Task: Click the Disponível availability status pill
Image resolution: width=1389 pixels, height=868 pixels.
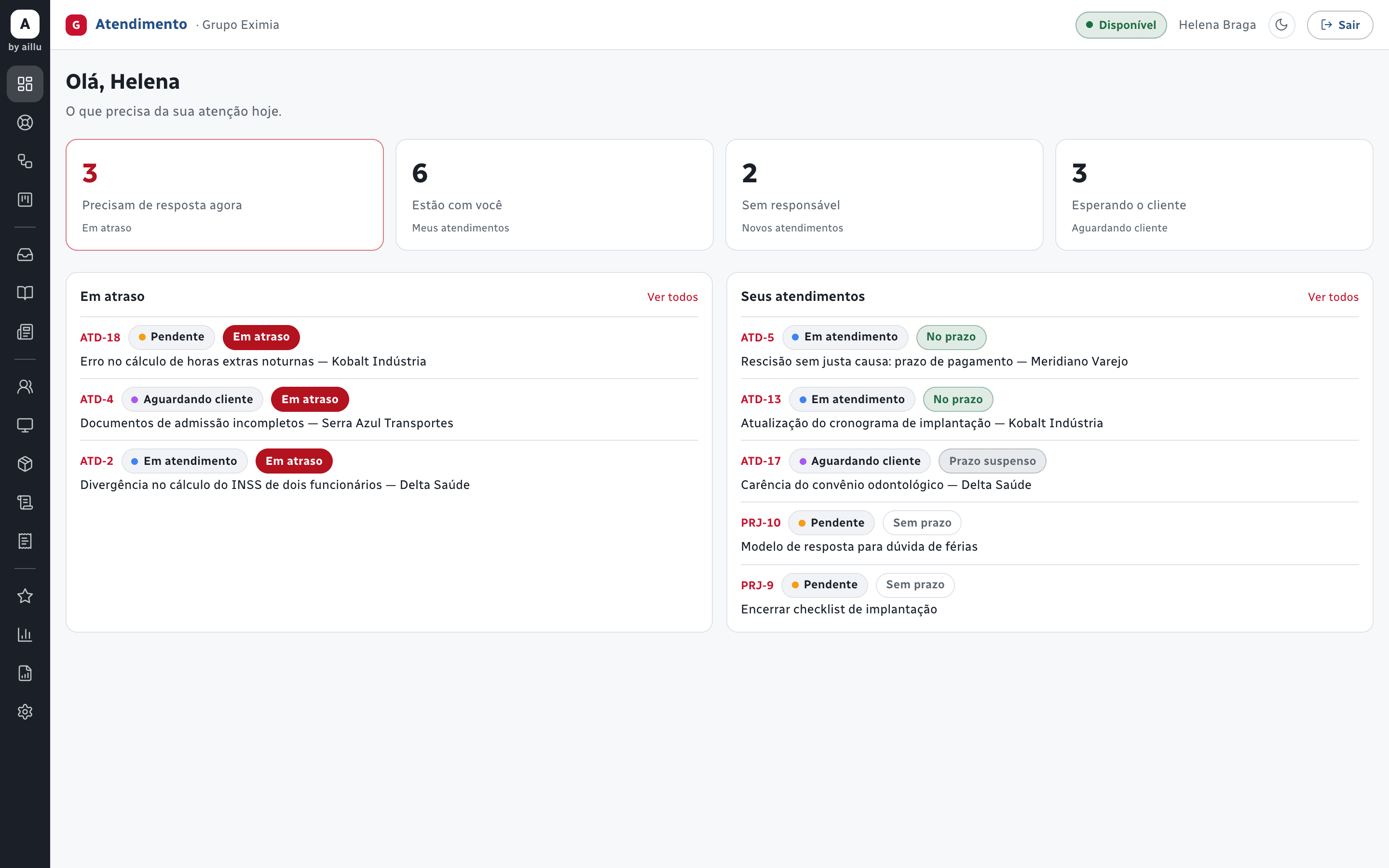Action: tap(1120, 25)
